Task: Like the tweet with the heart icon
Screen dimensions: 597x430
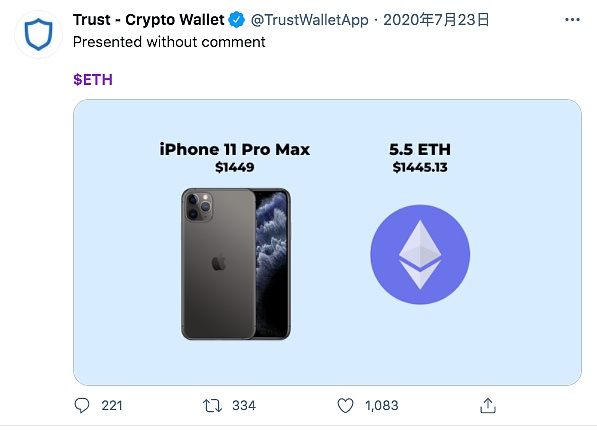Action: [x=345, y=406]
